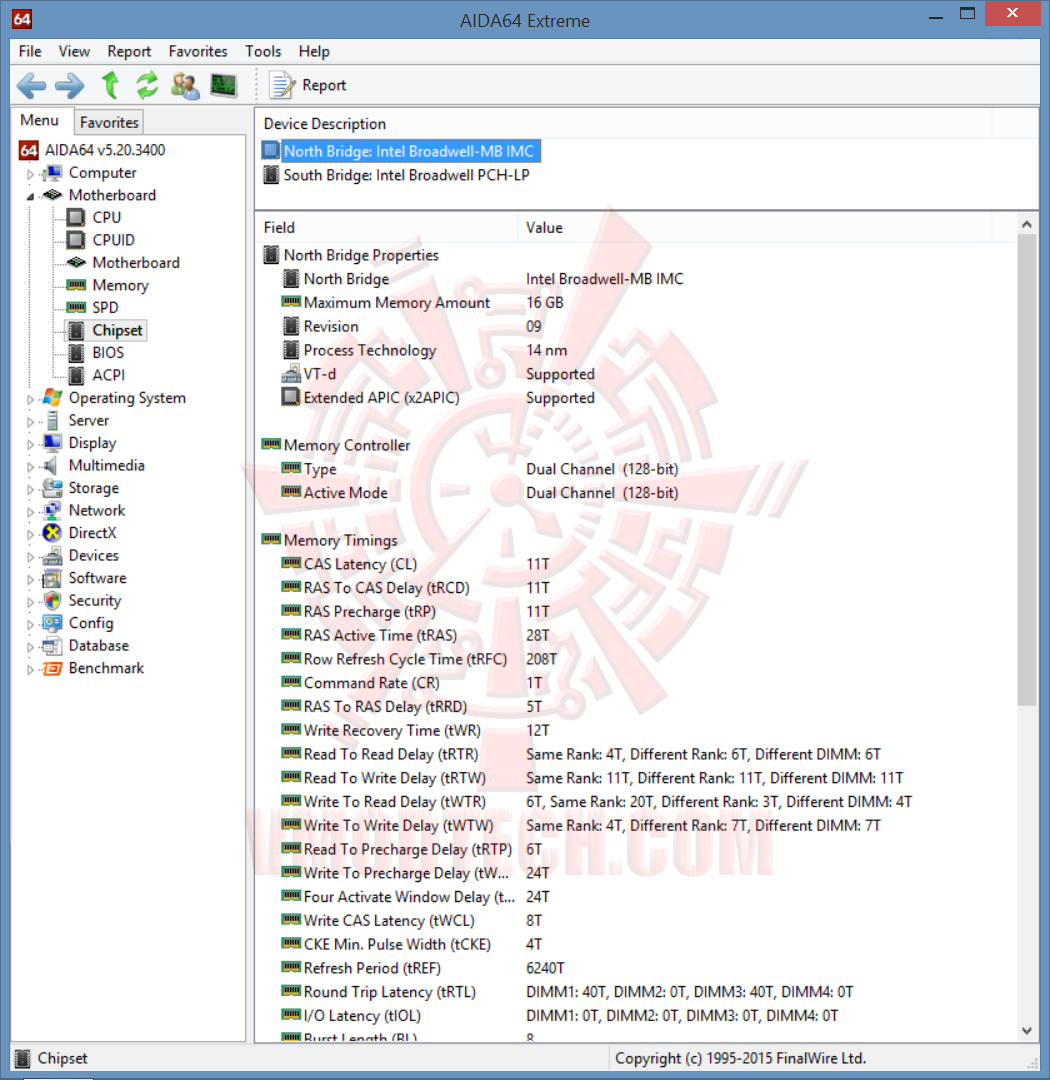Expand the Storage tree node
The height and width of the screenshot is (1080, 1050).
coord(30,490)
